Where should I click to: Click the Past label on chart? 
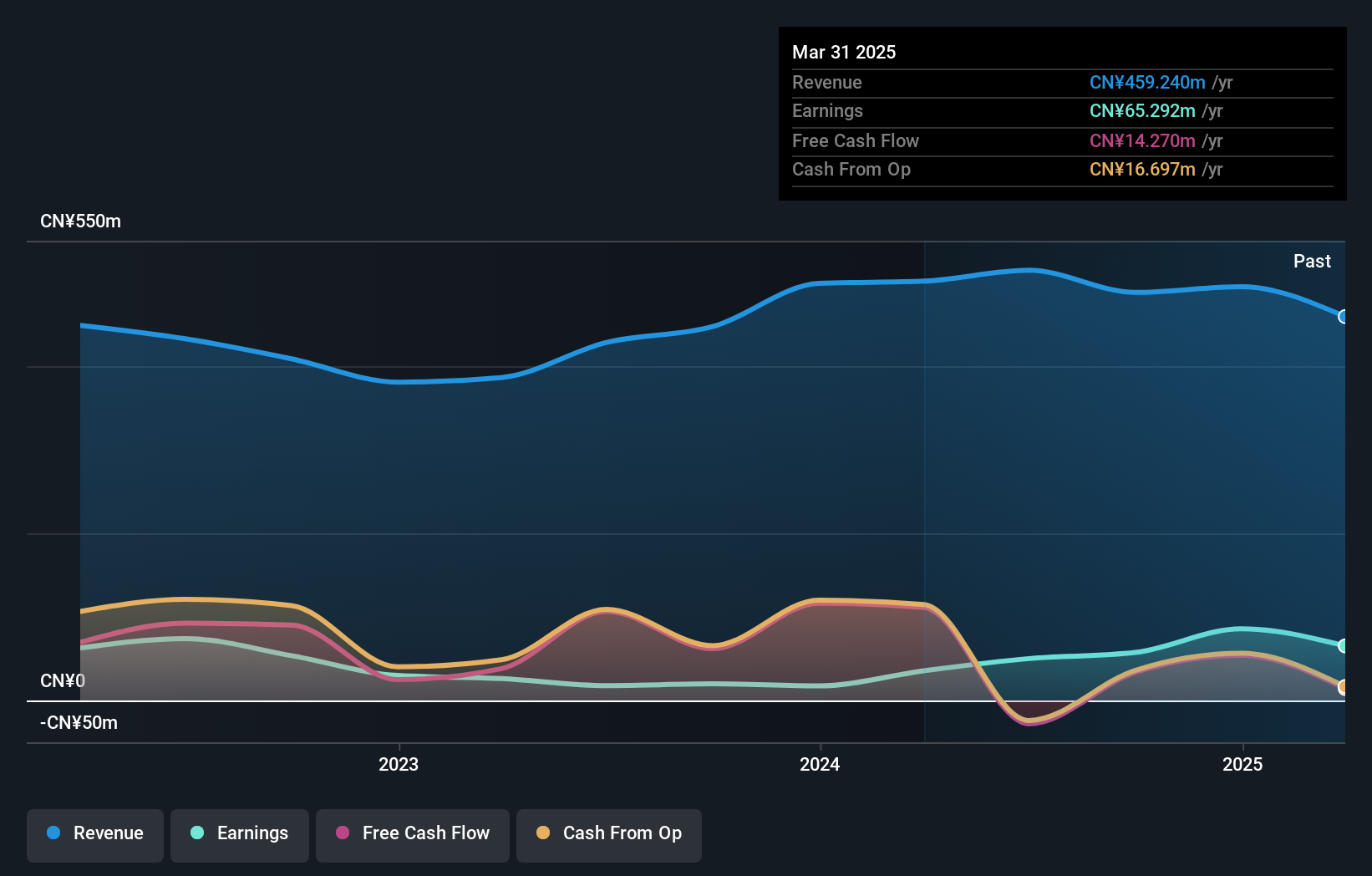point(1312,262)
